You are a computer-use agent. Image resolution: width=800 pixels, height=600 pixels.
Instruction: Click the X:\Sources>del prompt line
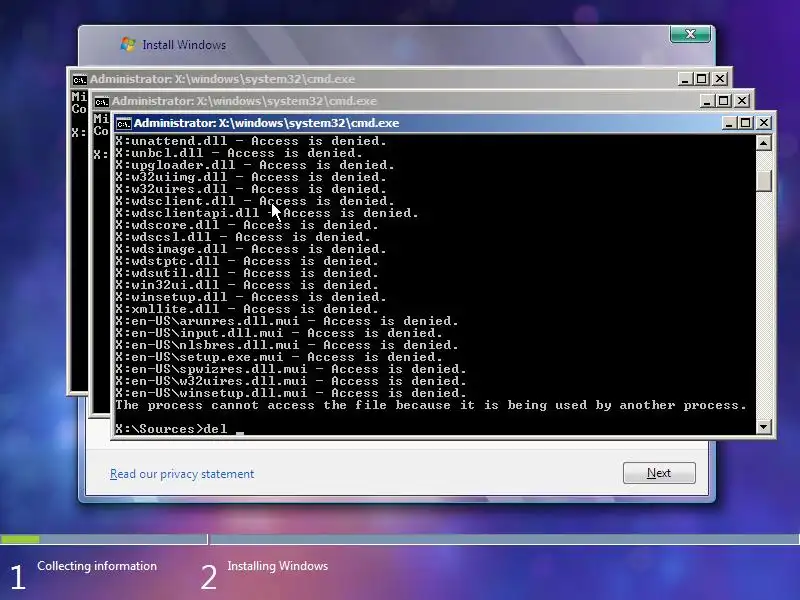click(180, 429)
